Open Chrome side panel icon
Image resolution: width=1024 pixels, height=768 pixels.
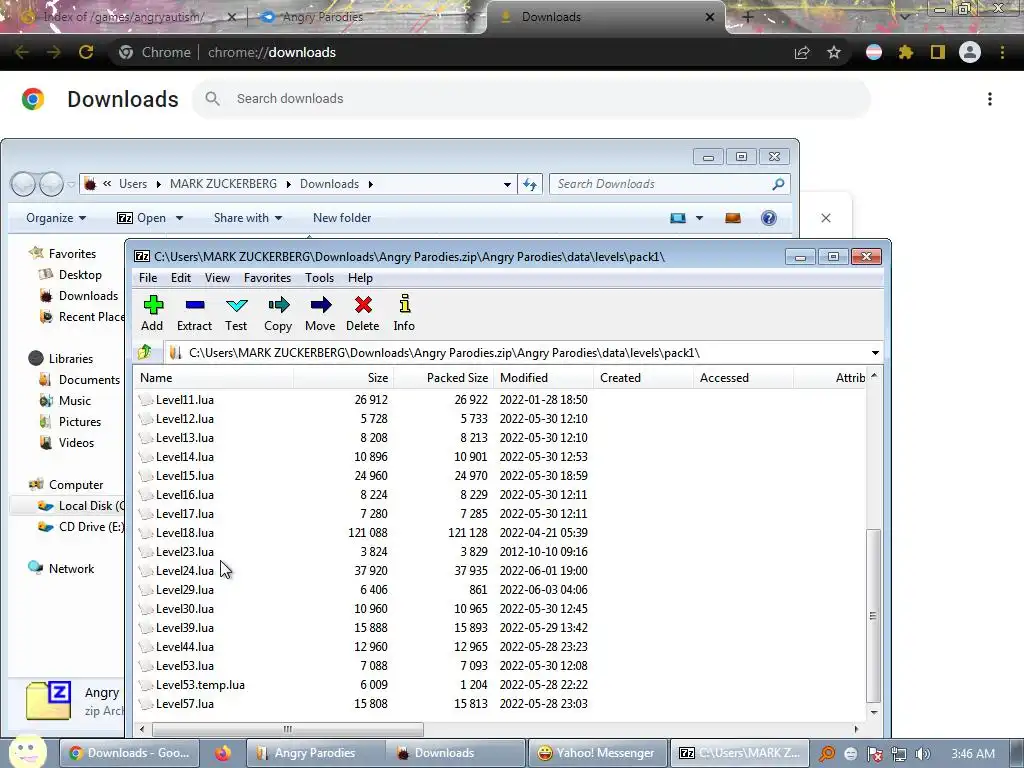click(938, 52)
